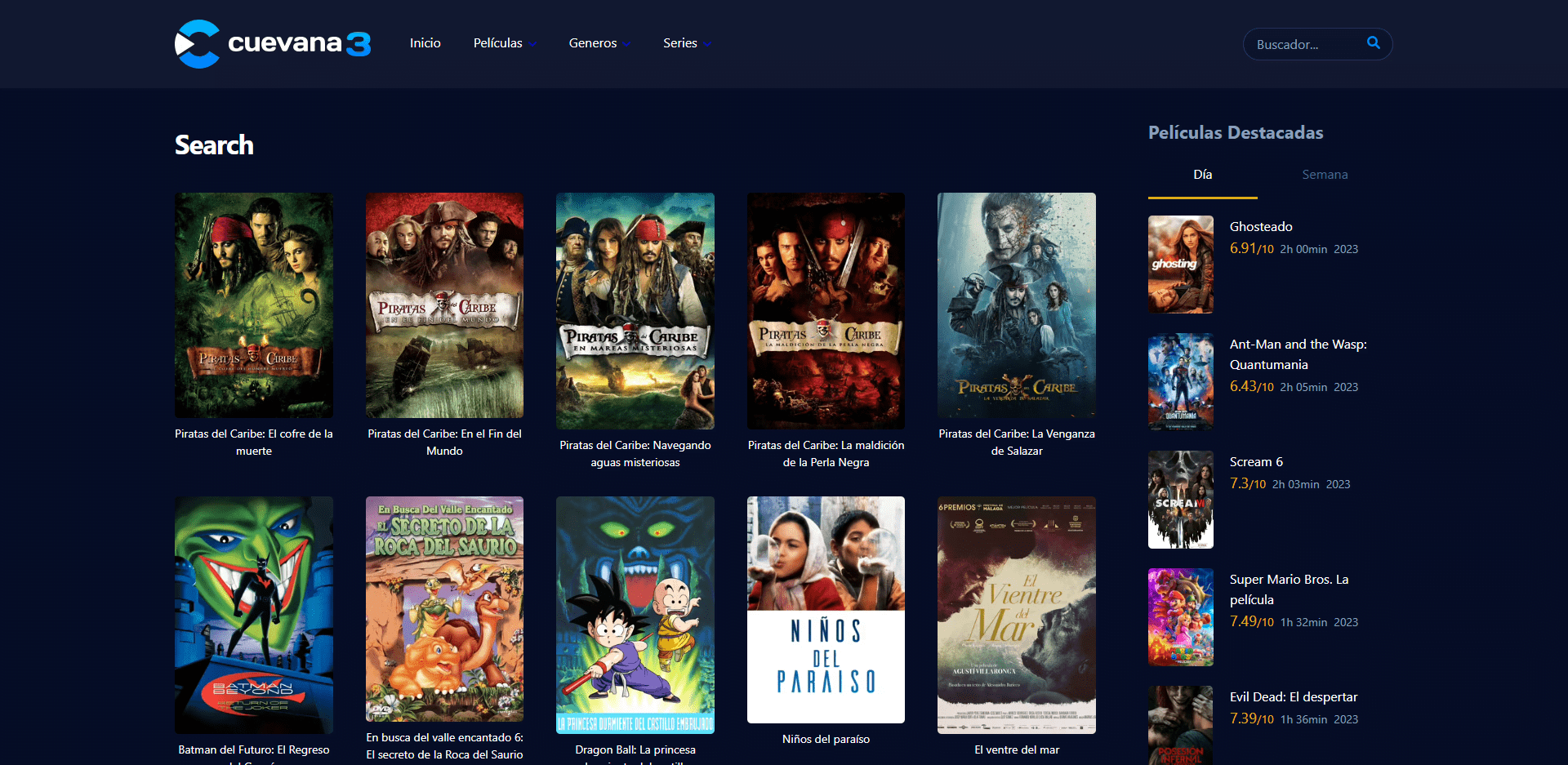Image resolution: width=1568 pixels, height=765 pixels.
Task: Click the search magnifier icon
Action: (1374, 43)
